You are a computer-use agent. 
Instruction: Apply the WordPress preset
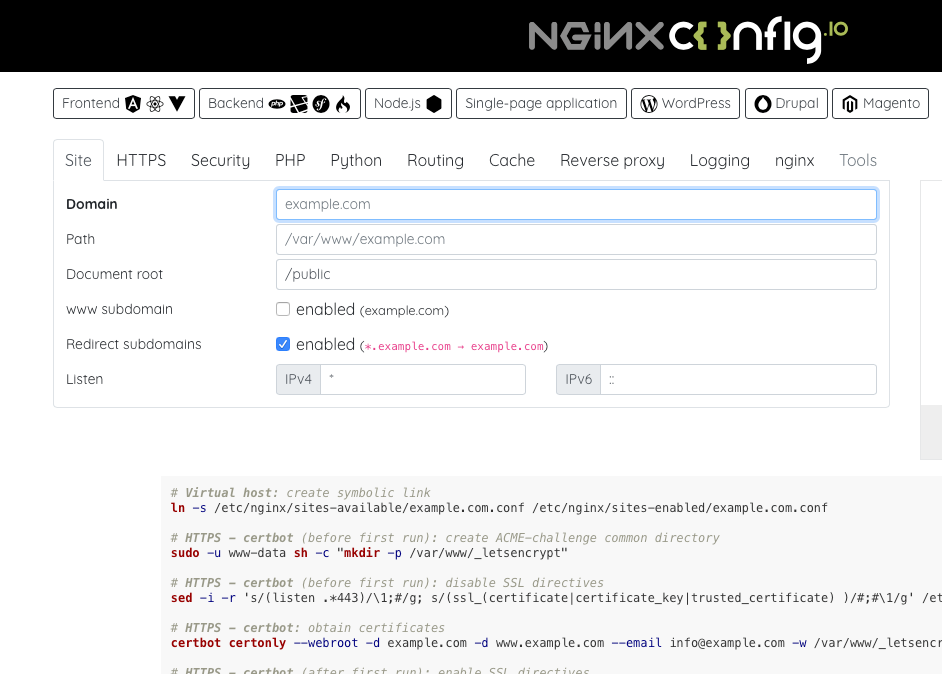pyautogui.click(x=685, y=103)
